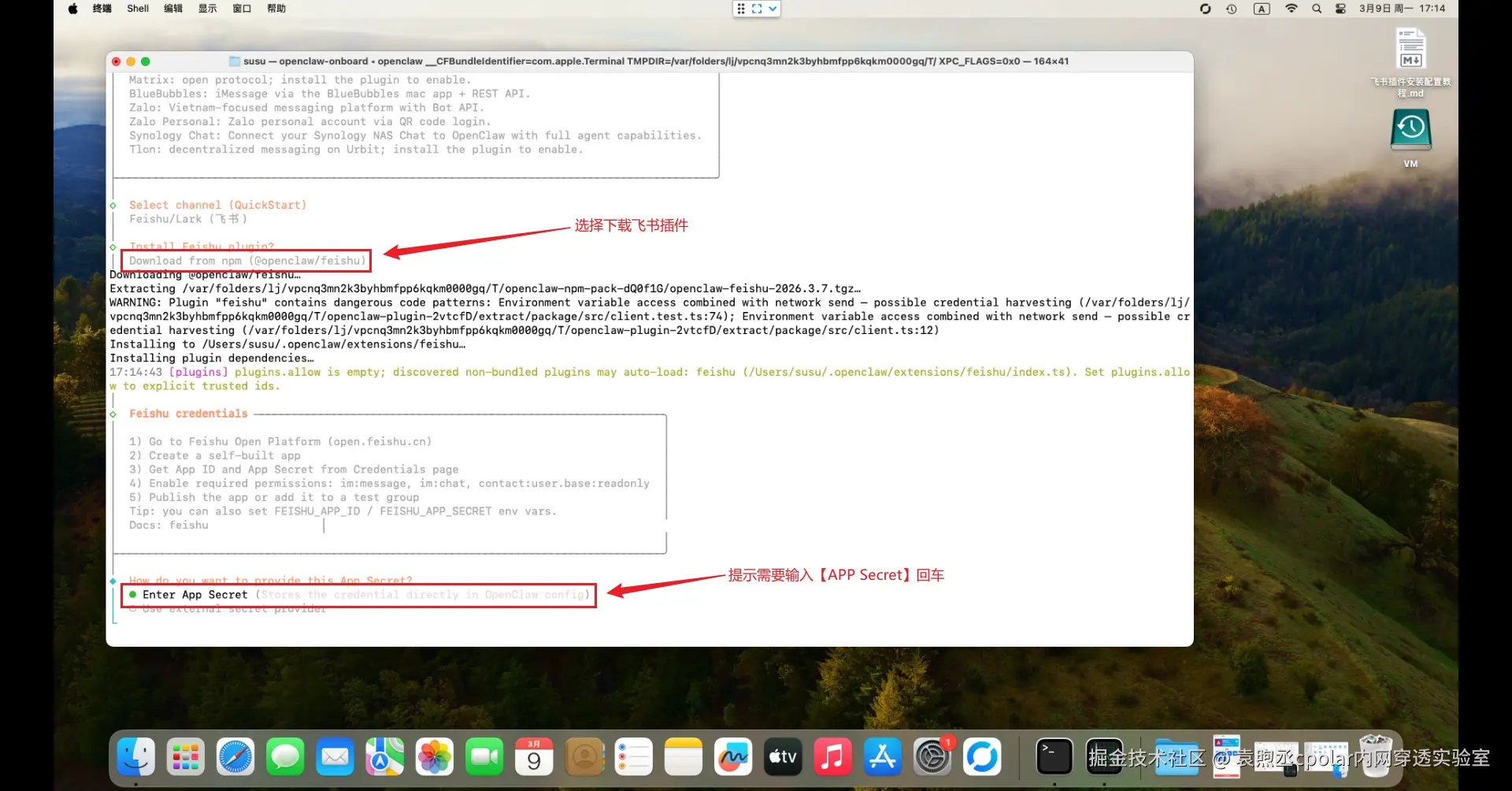Open Launchpad from the Dock

pos(185,757)
